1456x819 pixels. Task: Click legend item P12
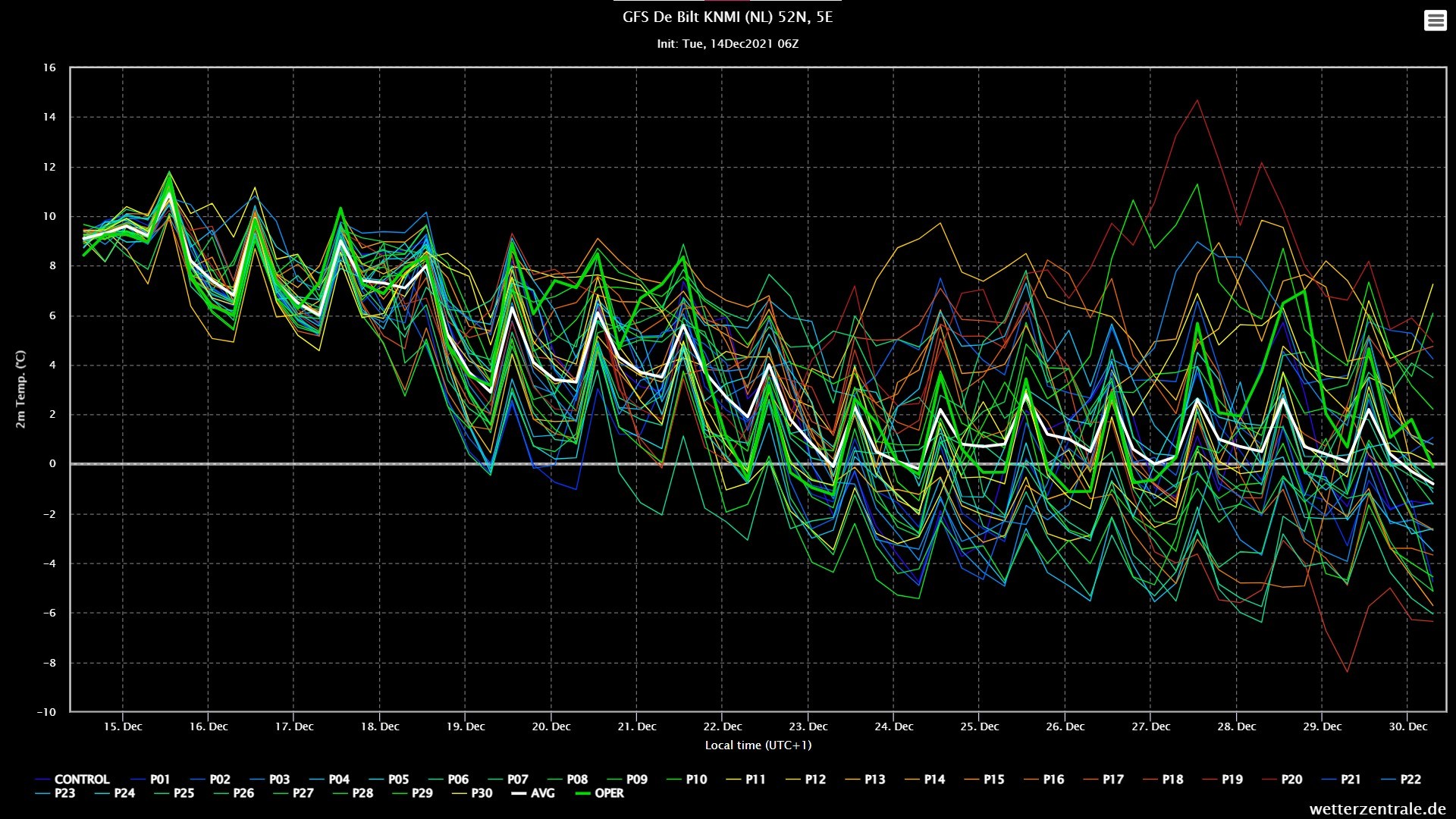click(x=805, y=780)
